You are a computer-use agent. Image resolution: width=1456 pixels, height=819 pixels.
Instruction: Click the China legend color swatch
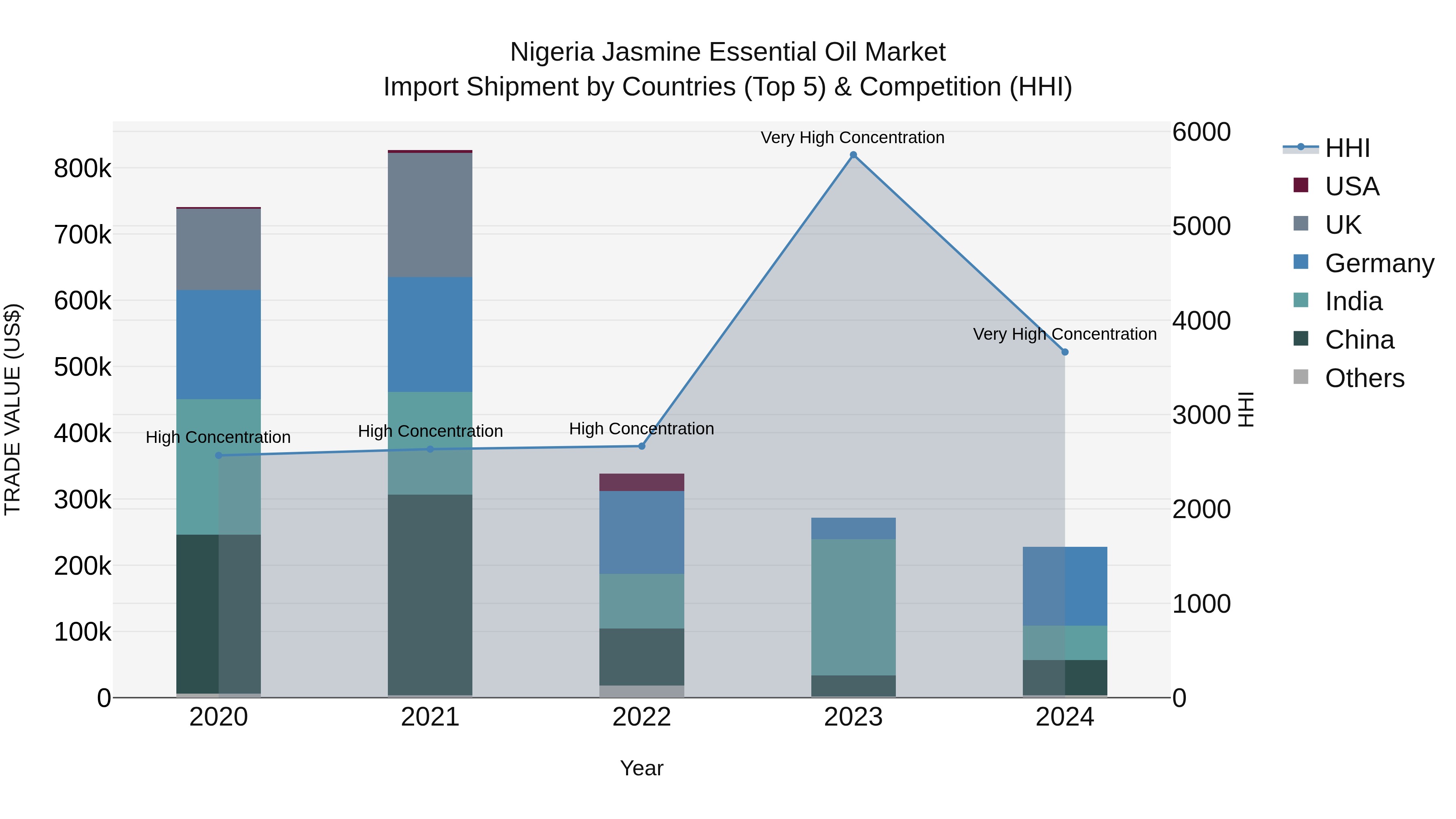[1301, 339]
